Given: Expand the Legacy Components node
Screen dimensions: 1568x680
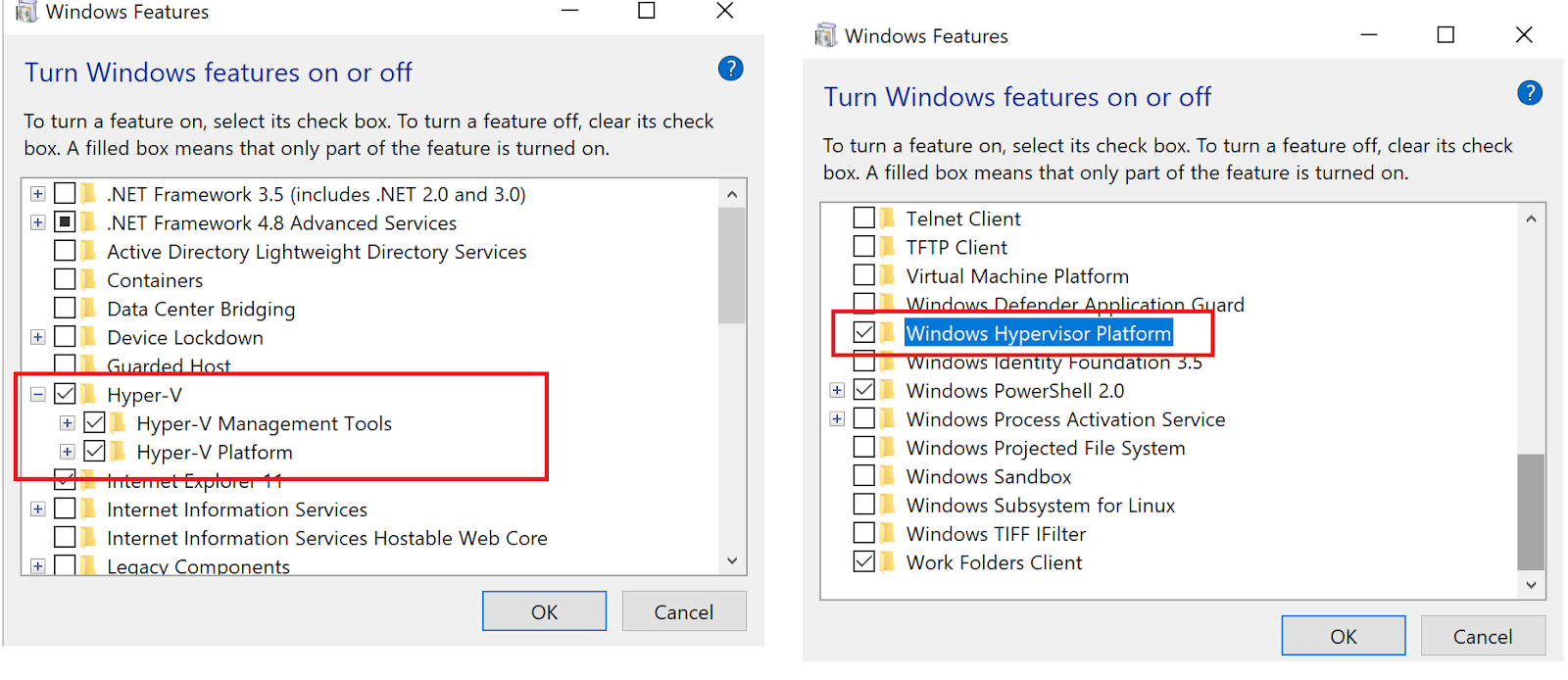Looking at the screenshot, I should [x=37, y=566].
